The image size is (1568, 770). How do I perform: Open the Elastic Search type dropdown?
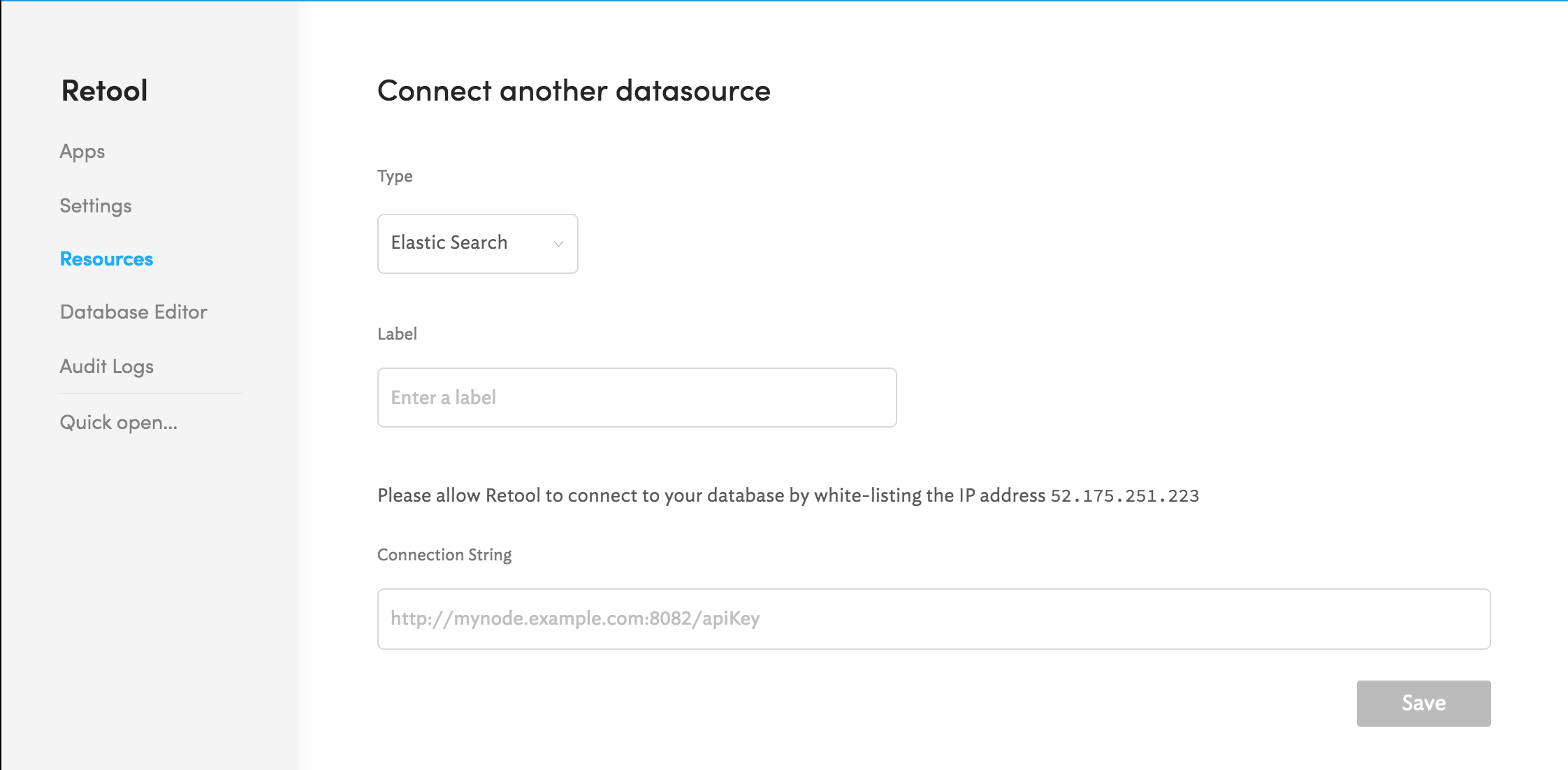click(x=461, y=243)
